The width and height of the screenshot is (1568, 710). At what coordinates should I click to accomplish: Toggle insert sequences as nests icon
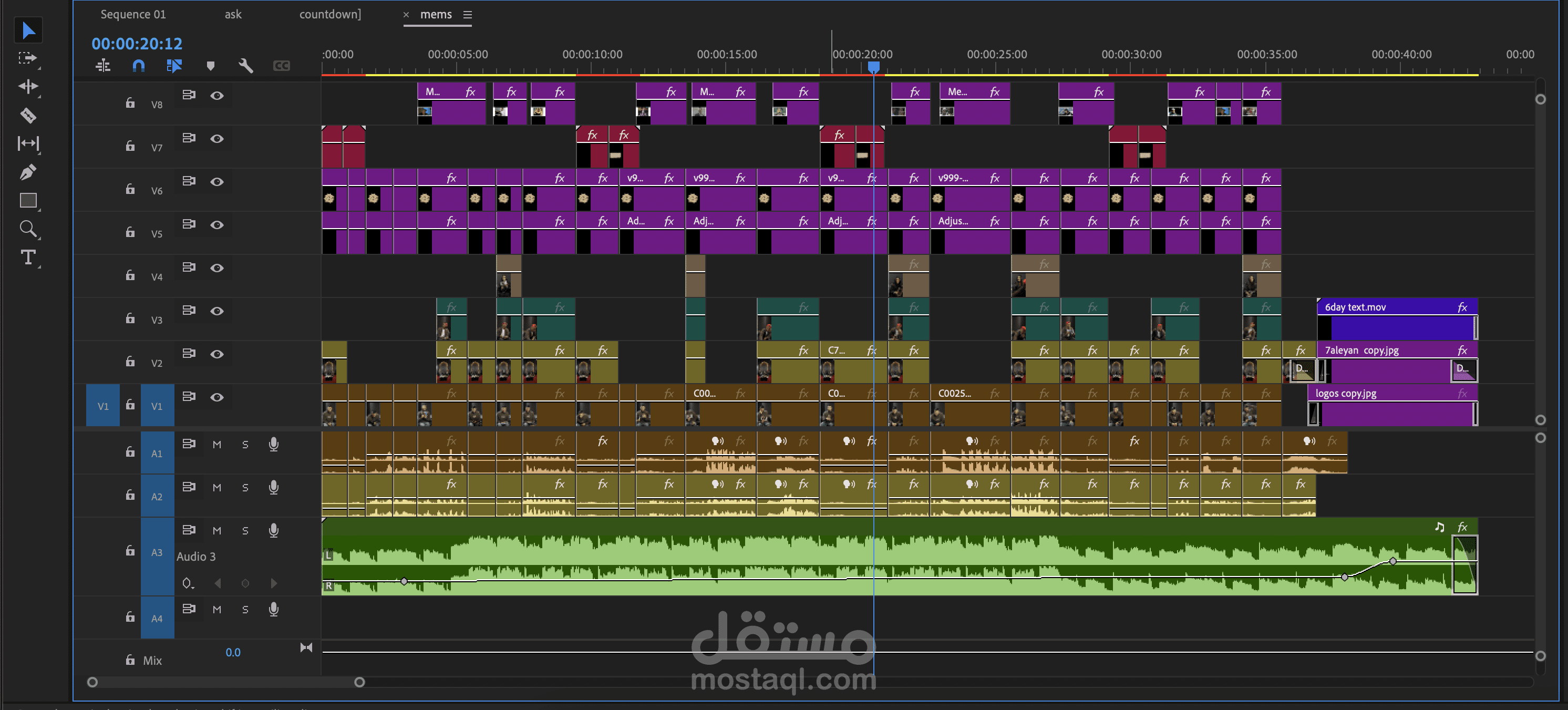click(104, 65)
